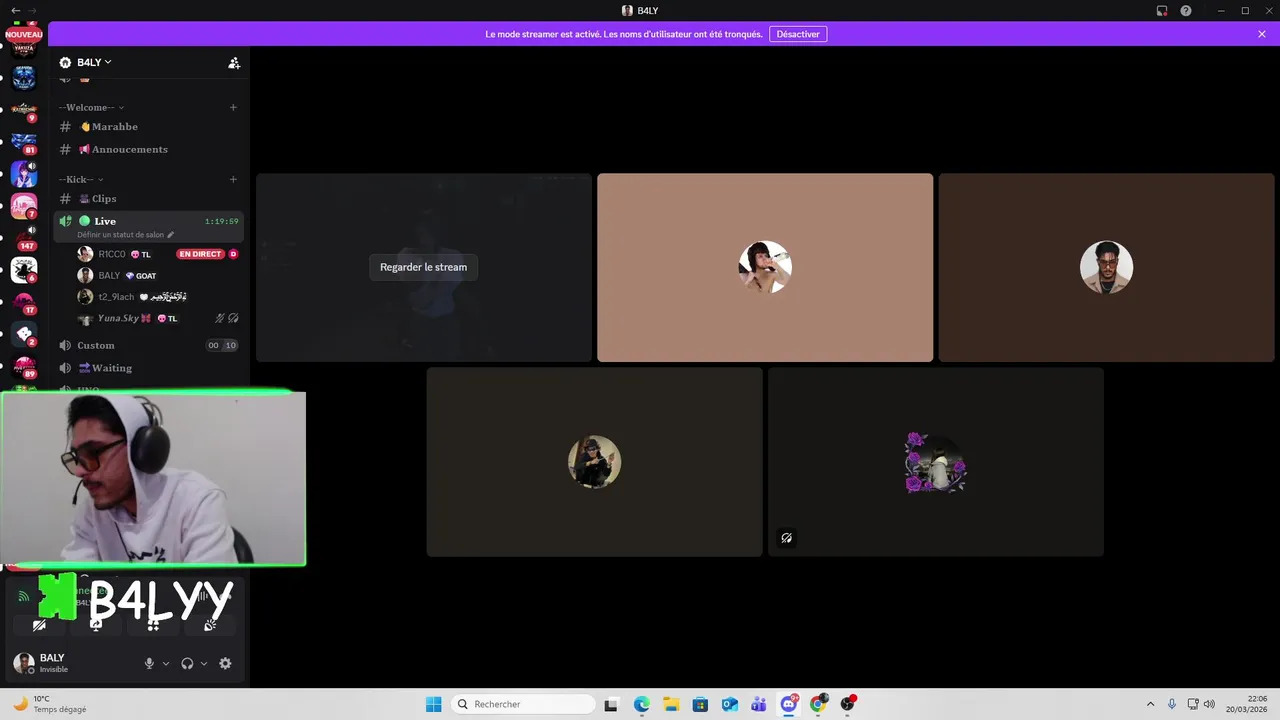This screenshot has width=1280, height=720.
Task: Click the back arrow in the title bar
Action: coord(14,10)
